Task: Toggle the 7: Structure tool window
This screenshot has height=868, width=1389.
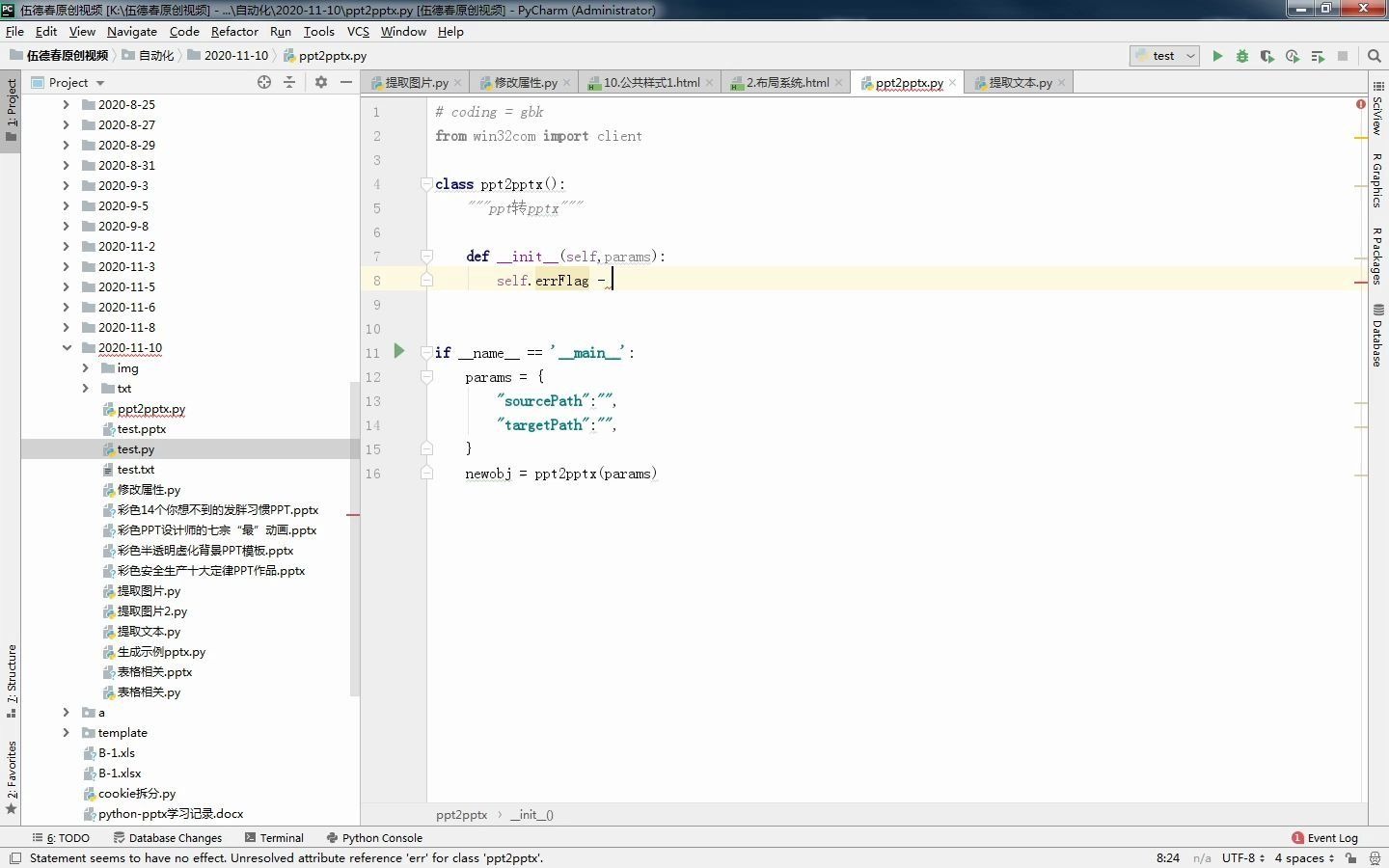Action: (11, 681)
